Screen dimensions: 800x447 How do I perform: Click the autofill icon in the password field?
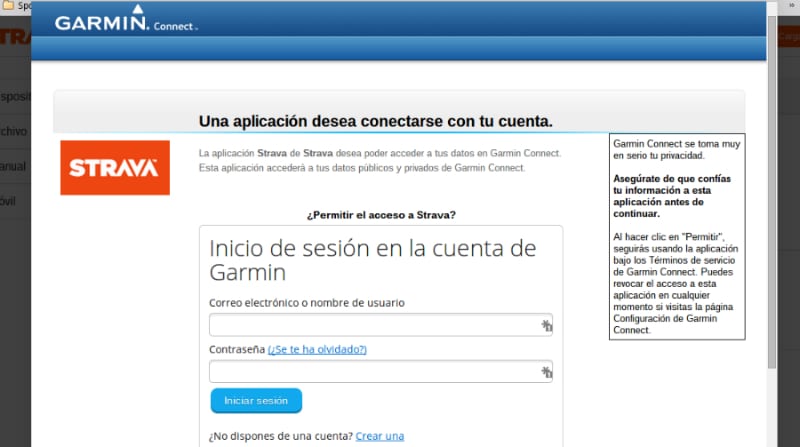(546, 372)
